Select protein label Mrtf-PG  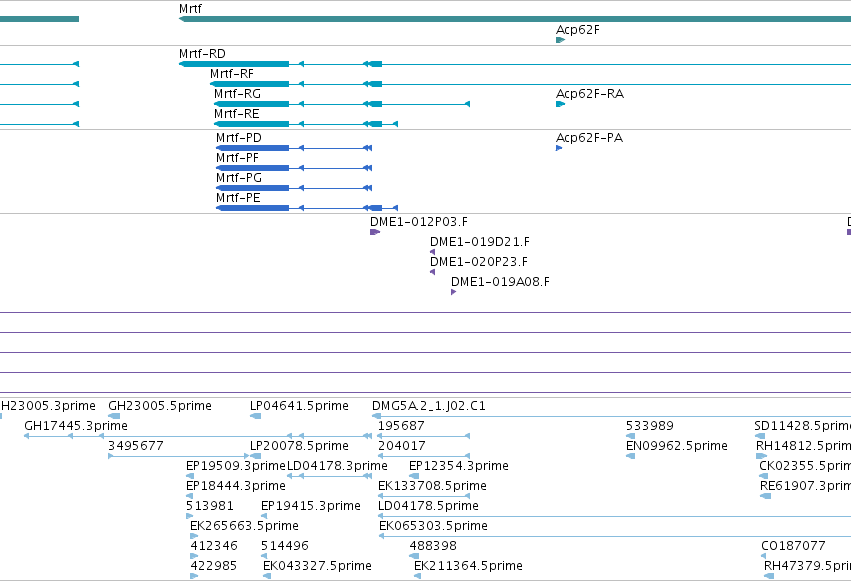(x=239, y=178)
